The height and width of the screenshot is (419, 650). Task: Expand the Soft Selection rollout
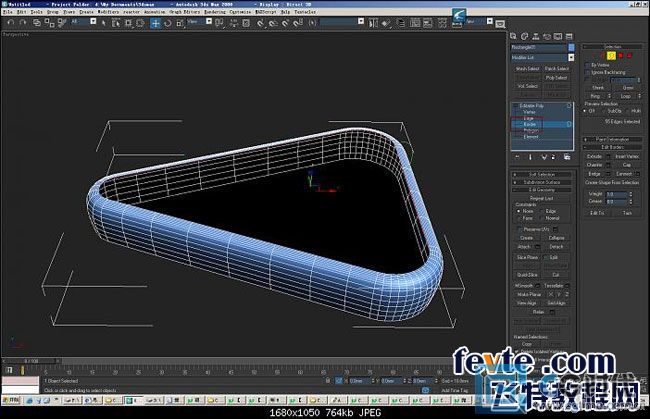coord(542,174)
